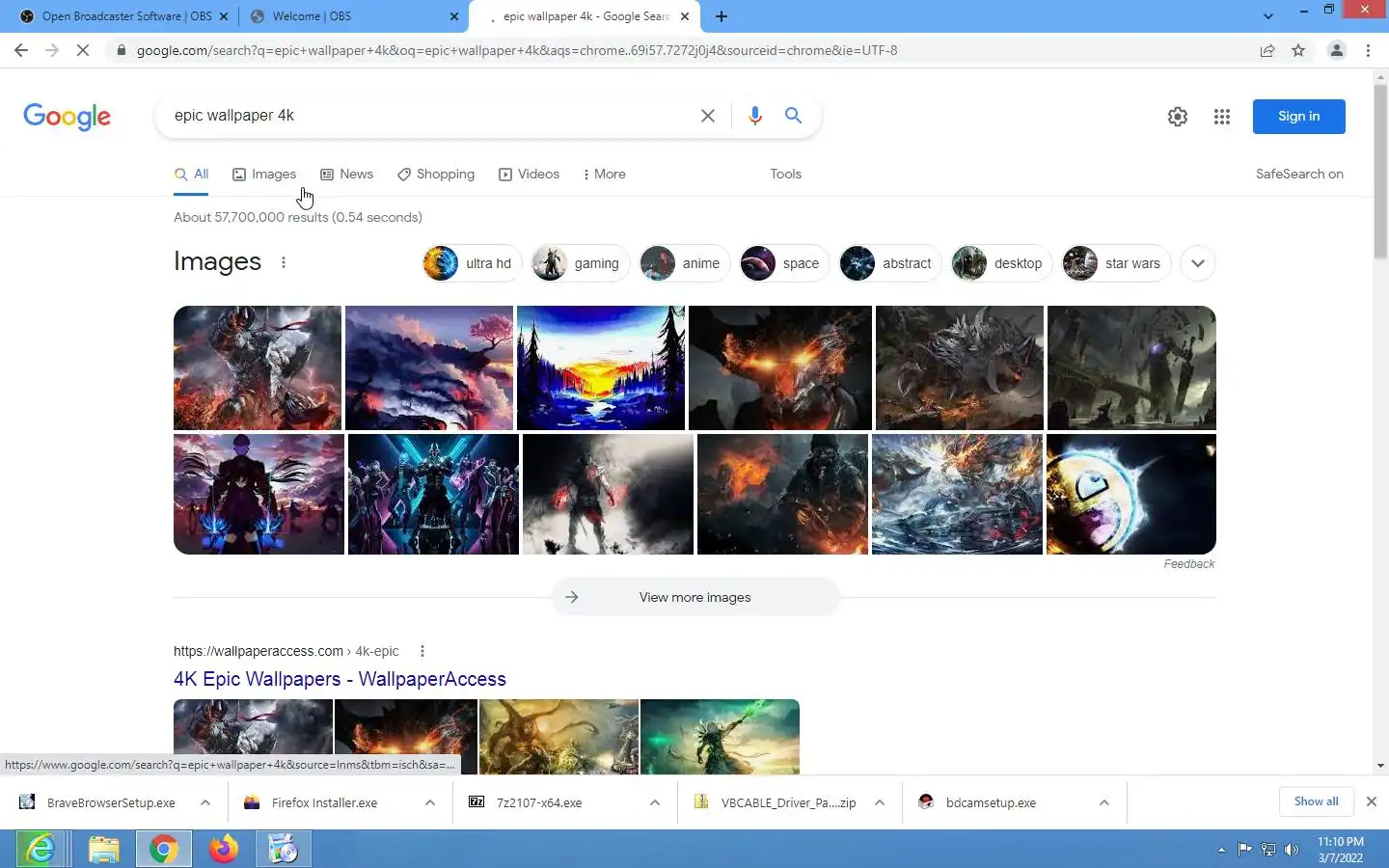Click the sunset forest painting thumbnail
Viewport: 1389px width, 868px height.
(601, 367)
